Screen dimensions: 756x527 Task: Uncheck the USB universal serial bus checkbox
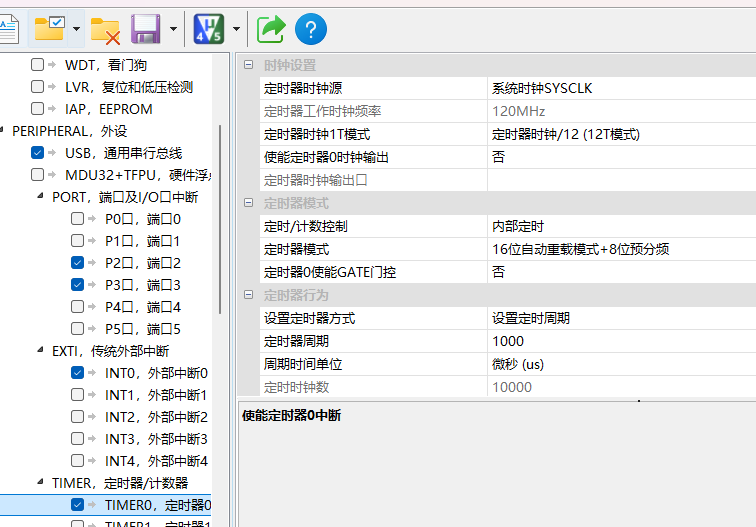pyautogui.click(x=37, y=153)
